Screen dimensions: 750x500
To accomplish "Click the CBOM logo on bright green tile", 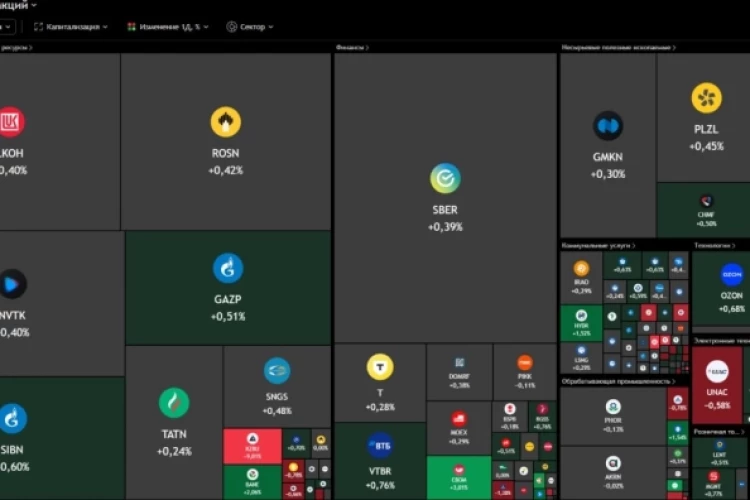I will pos(459,470).
